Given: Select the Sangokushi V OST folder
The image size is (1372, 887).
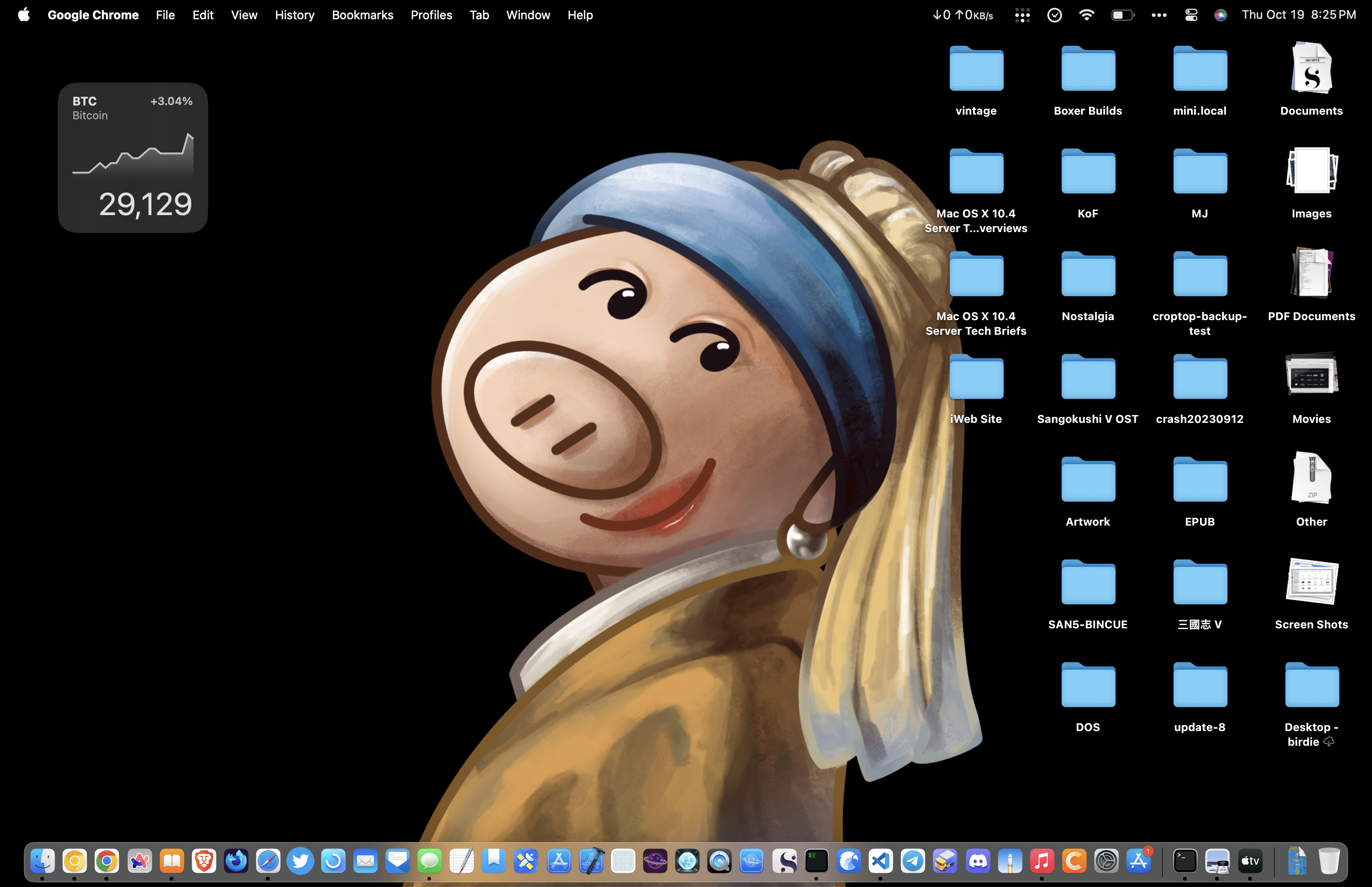Looking at the screenshot, I should (1088, 376).
